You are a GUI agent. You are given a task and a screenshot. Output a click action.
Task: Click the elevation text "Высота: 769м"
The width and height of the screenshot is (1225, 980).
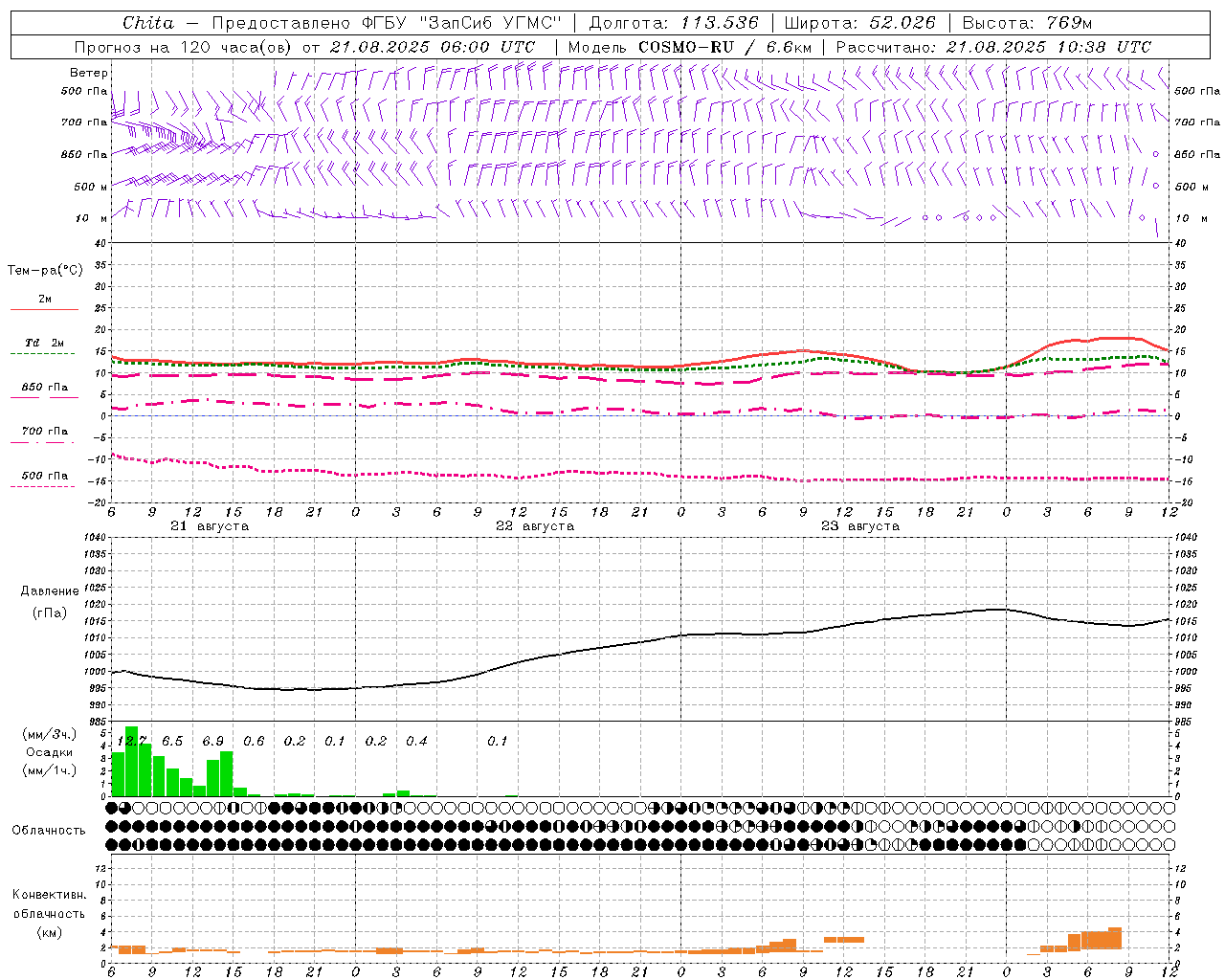coord(1027,23)
